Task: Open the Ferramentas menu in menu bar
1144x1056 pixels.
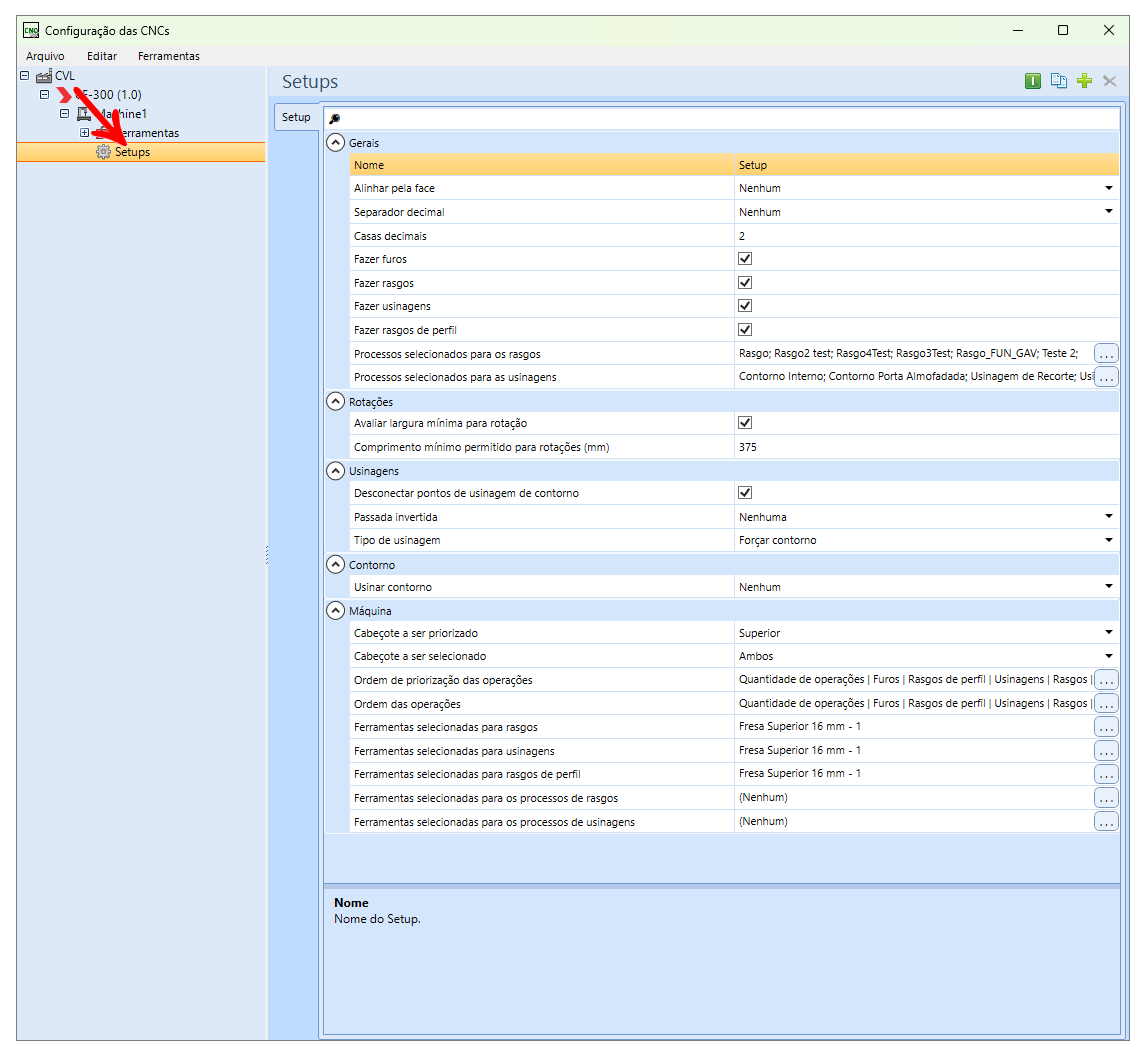Action: pos(169,56)
